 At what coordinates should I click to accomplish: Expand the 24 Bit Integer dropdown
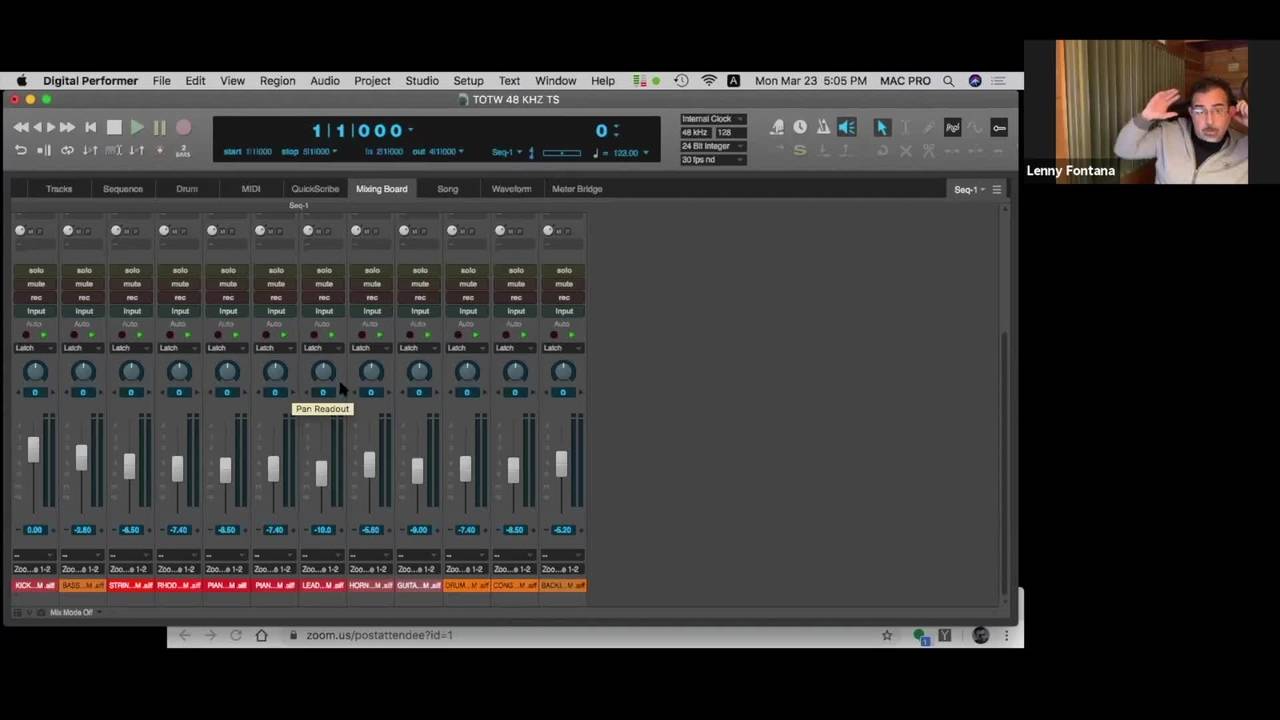coord(712,146)
